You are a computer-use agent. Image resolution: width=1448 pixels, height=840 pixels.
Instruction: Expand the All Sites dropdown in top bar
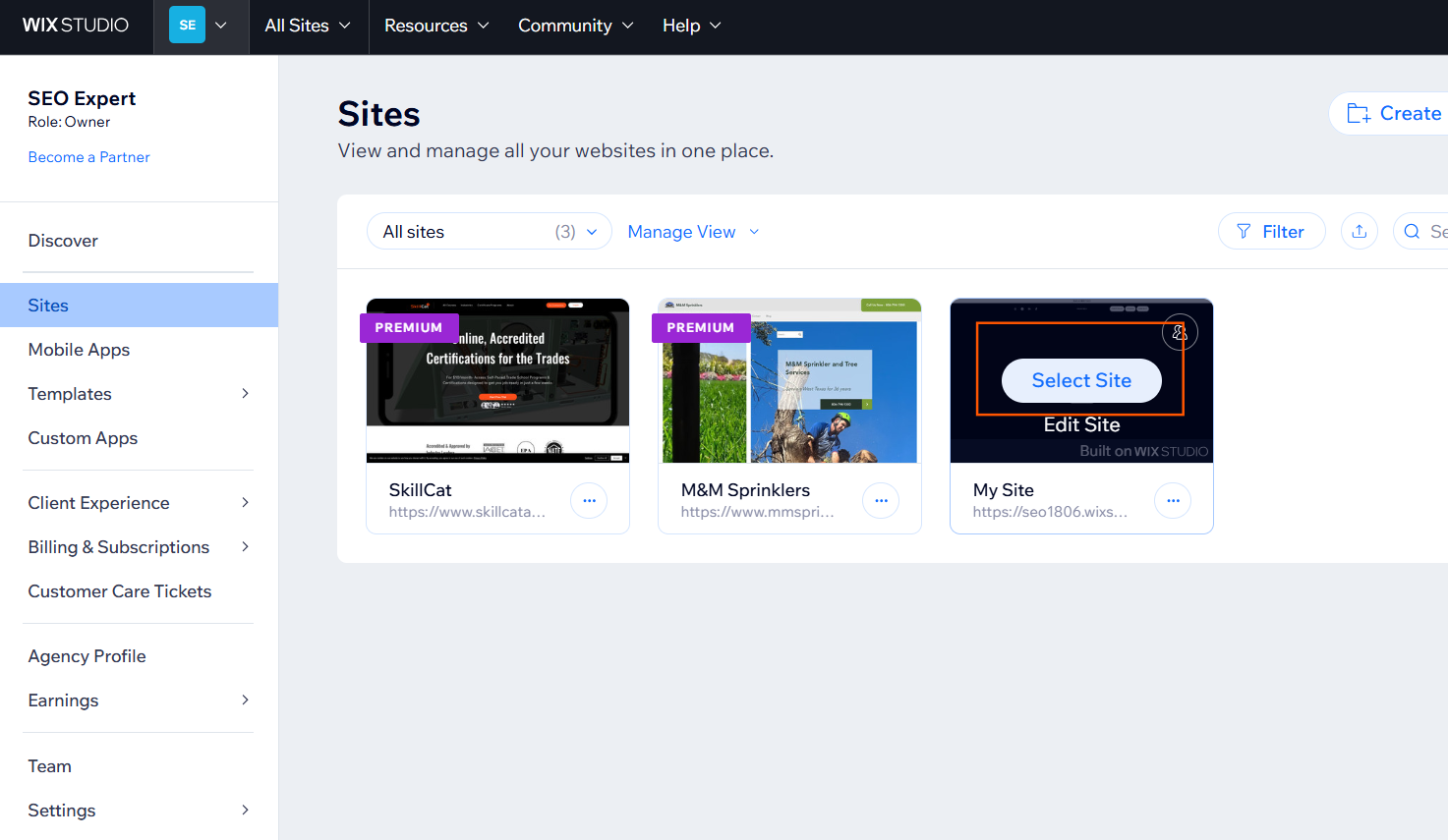(x=308, y=26)
